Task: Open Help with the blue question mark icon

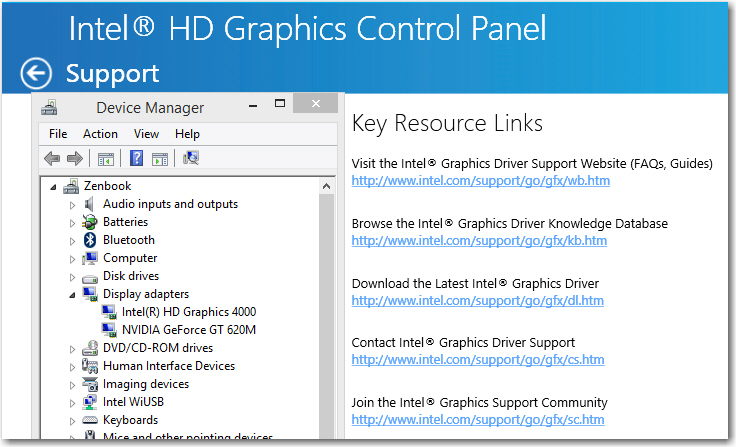Action: coord(136,158)
